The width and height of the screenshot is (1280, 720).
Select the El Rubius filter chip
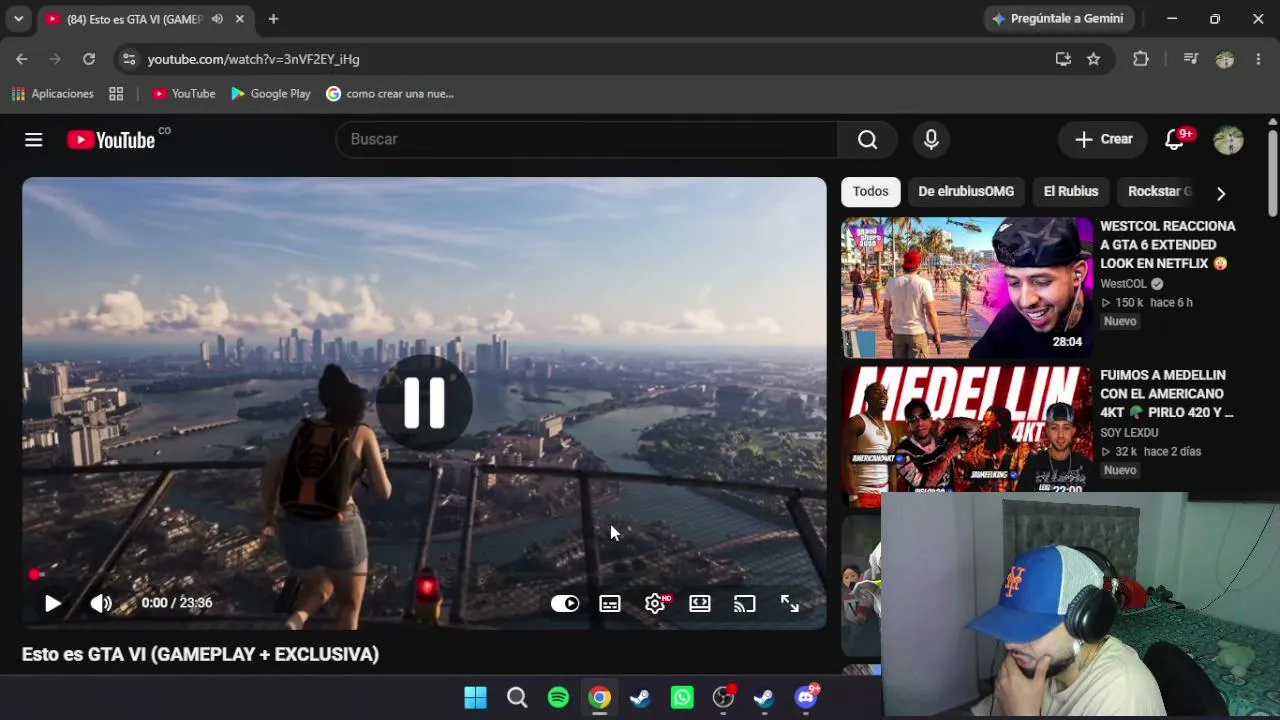coord(1071,192)
